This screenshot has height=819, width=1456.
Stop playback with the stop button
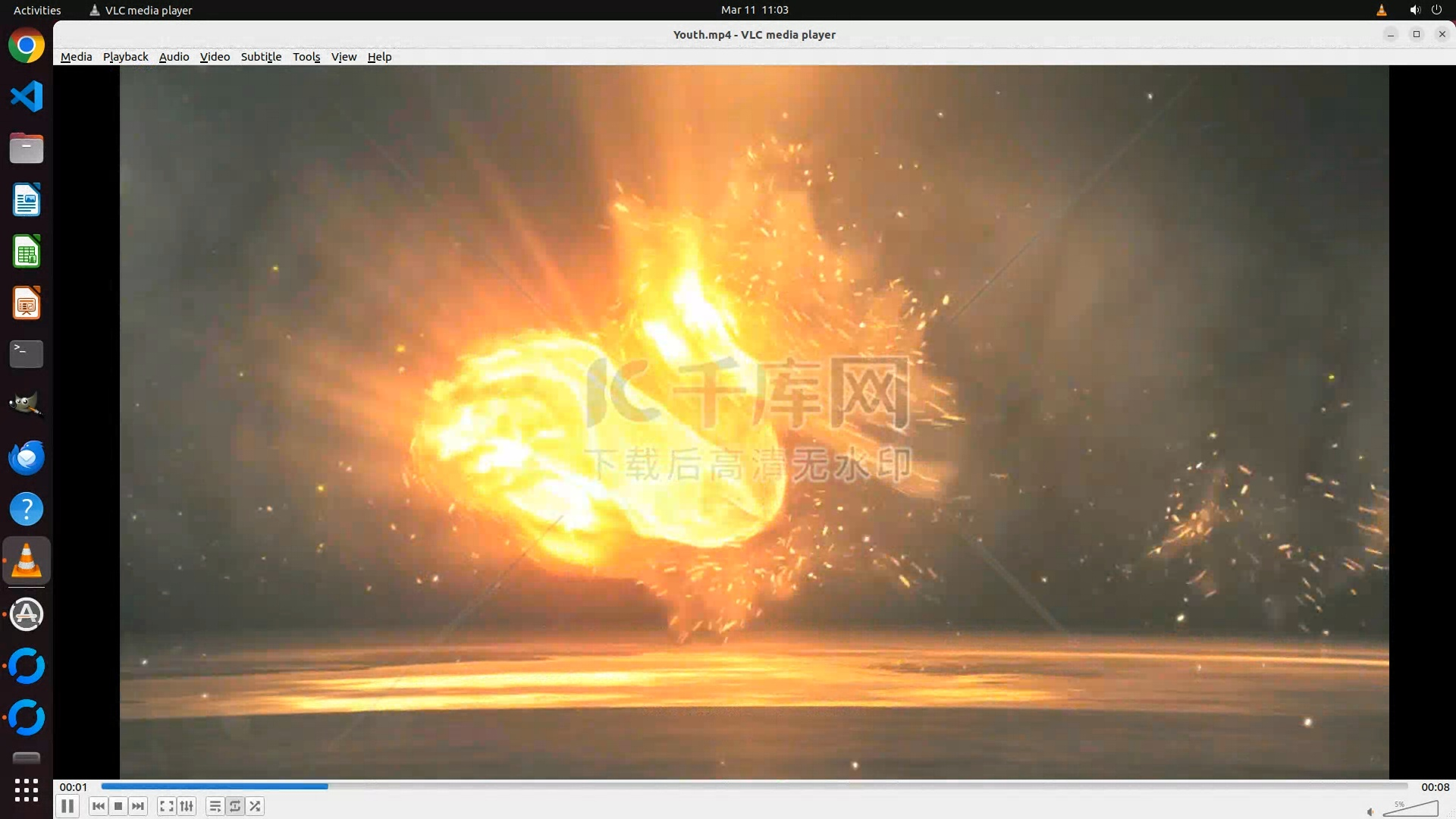click(118, 806)
